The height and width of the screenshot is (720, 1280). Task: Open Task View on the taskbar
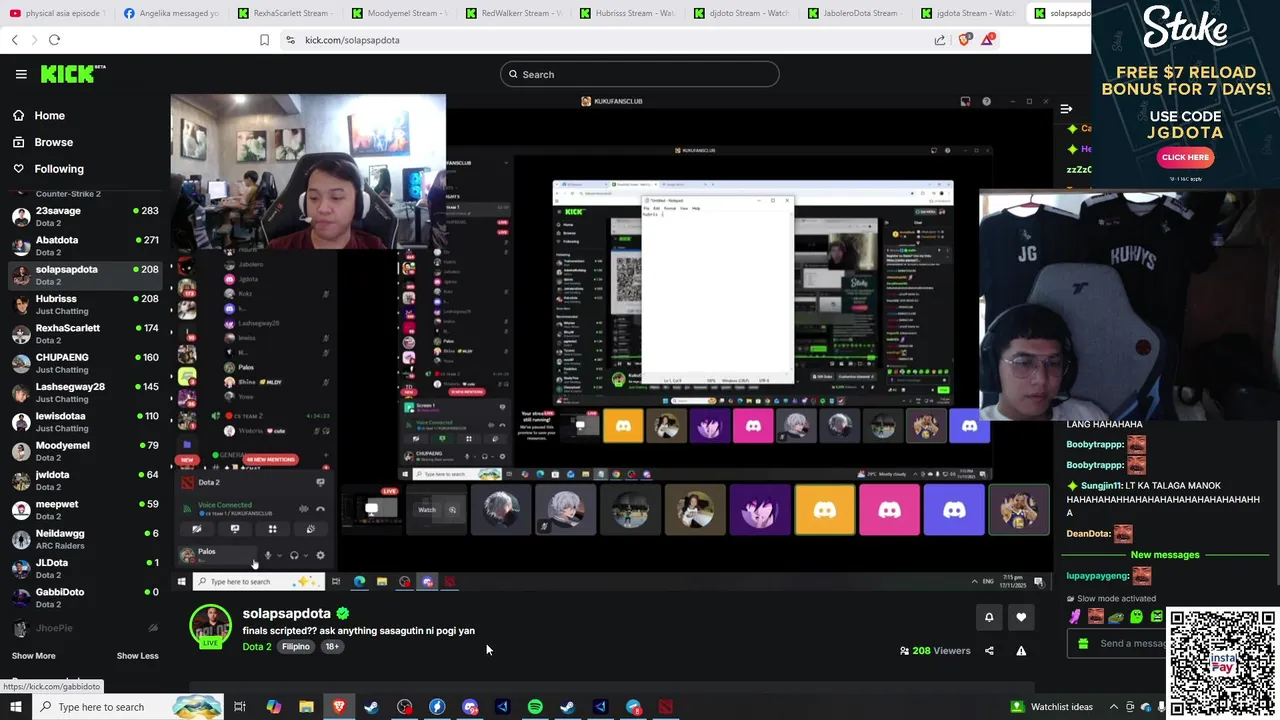240,707
